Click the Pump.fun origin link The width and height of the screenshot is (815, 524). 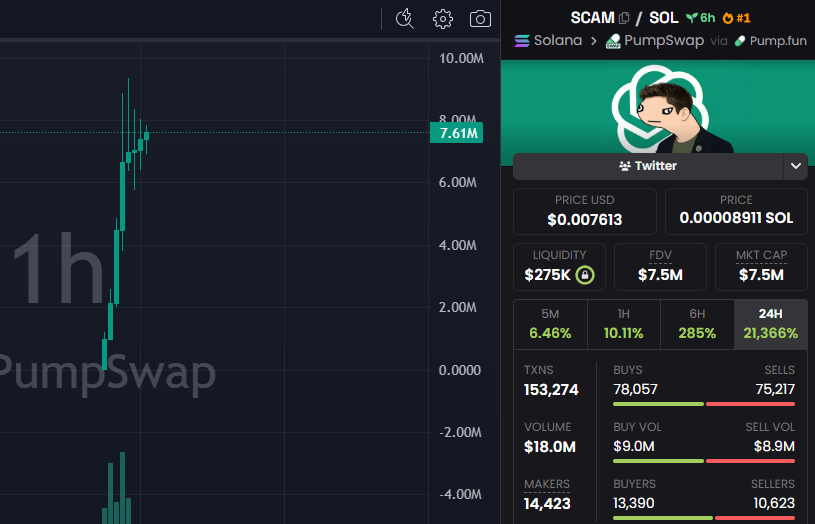[x=770, y=41]
